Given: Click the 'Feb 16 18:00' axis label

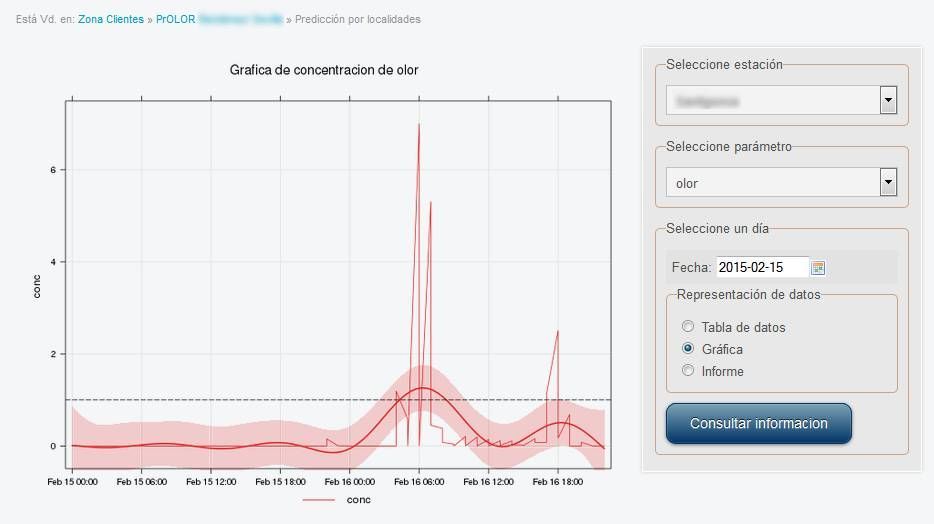Looking at the screenshot, I should tap(558, 482).
